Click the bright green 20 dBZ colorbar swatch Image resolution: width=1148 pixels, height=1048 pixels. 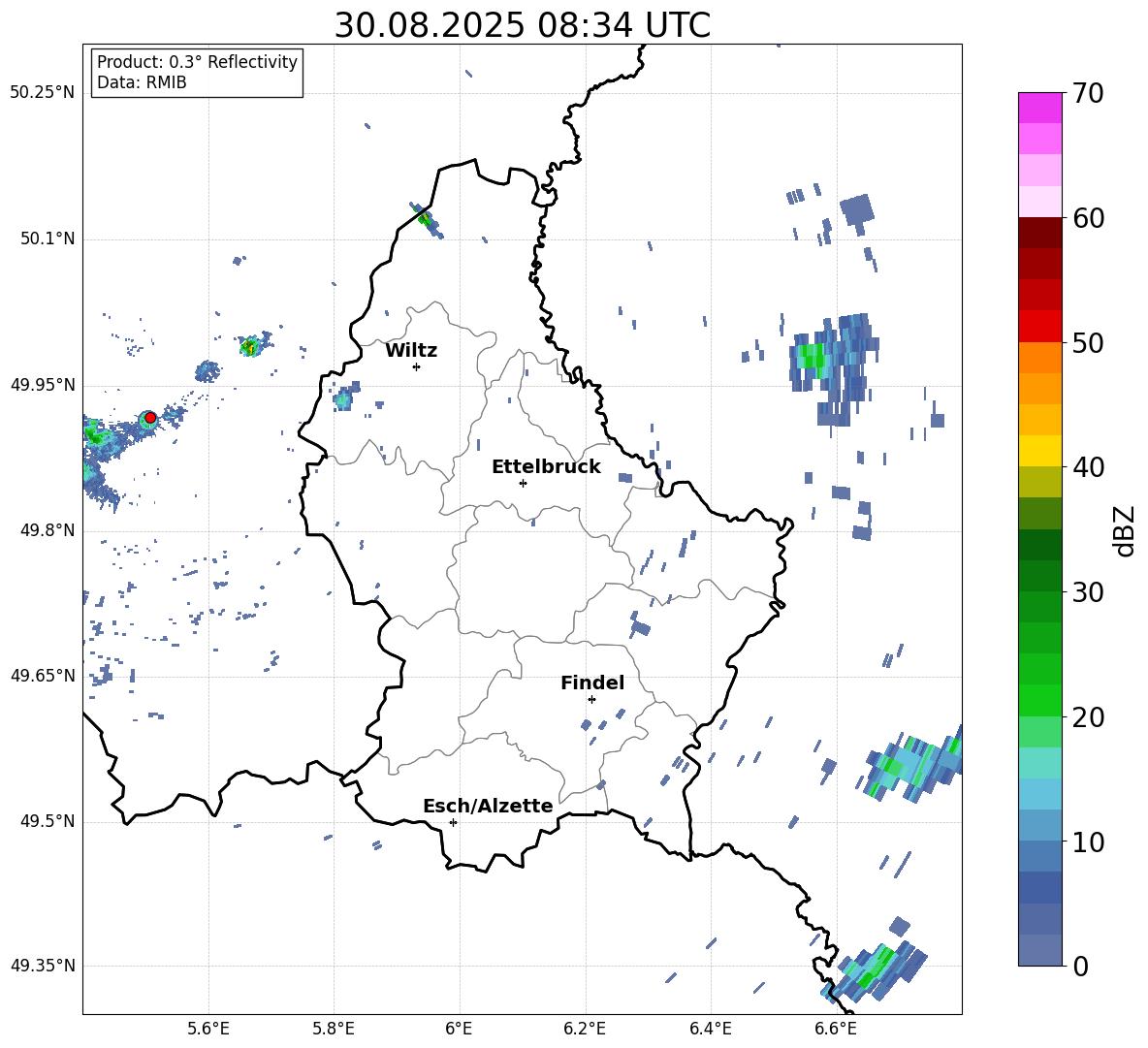click(x=1039, y=700)
